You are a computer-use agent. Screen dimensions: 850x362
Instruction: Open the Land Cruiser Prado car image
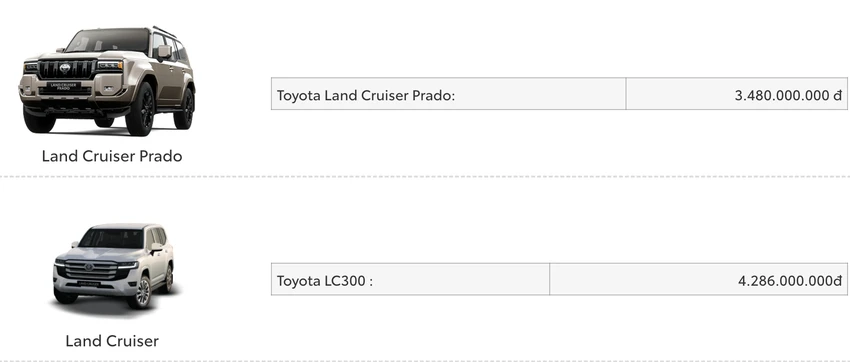click(107, 81)
